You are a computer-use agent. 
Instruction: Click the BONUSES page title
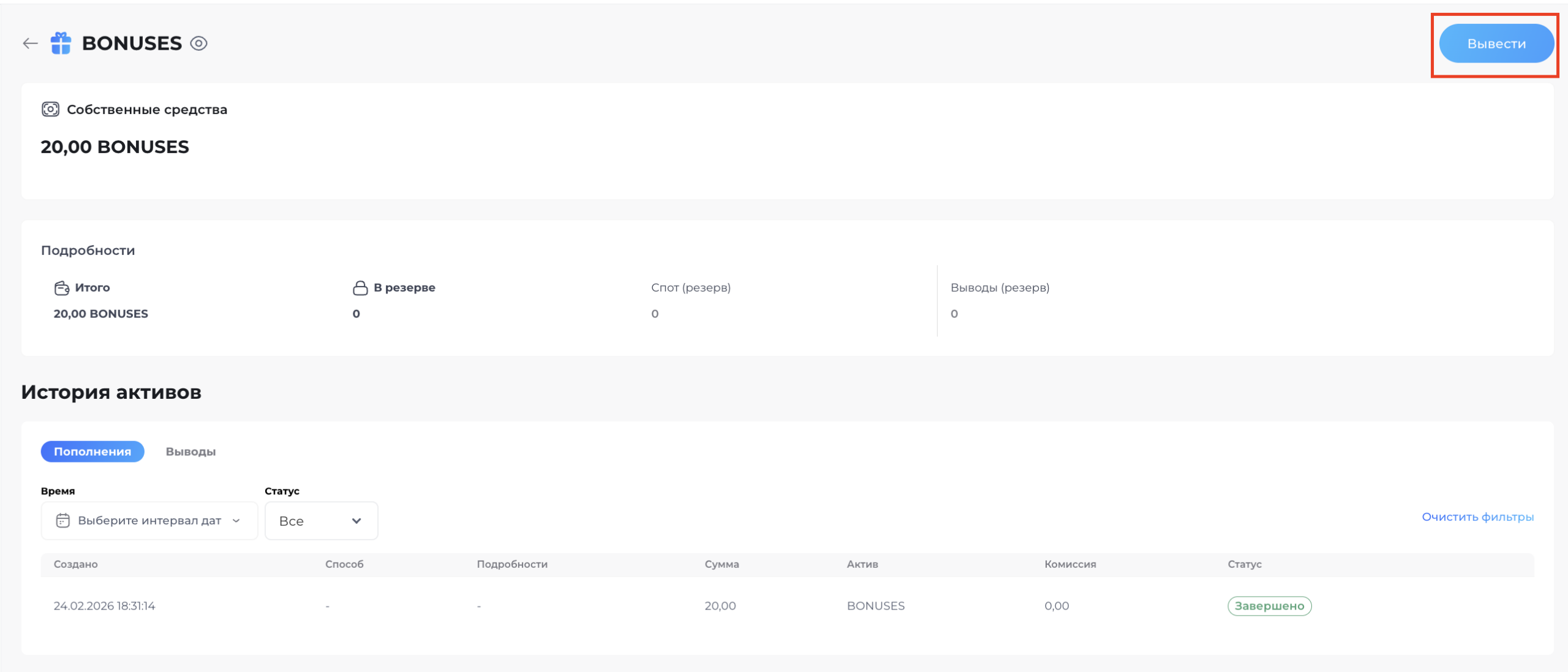click(132, 43)
